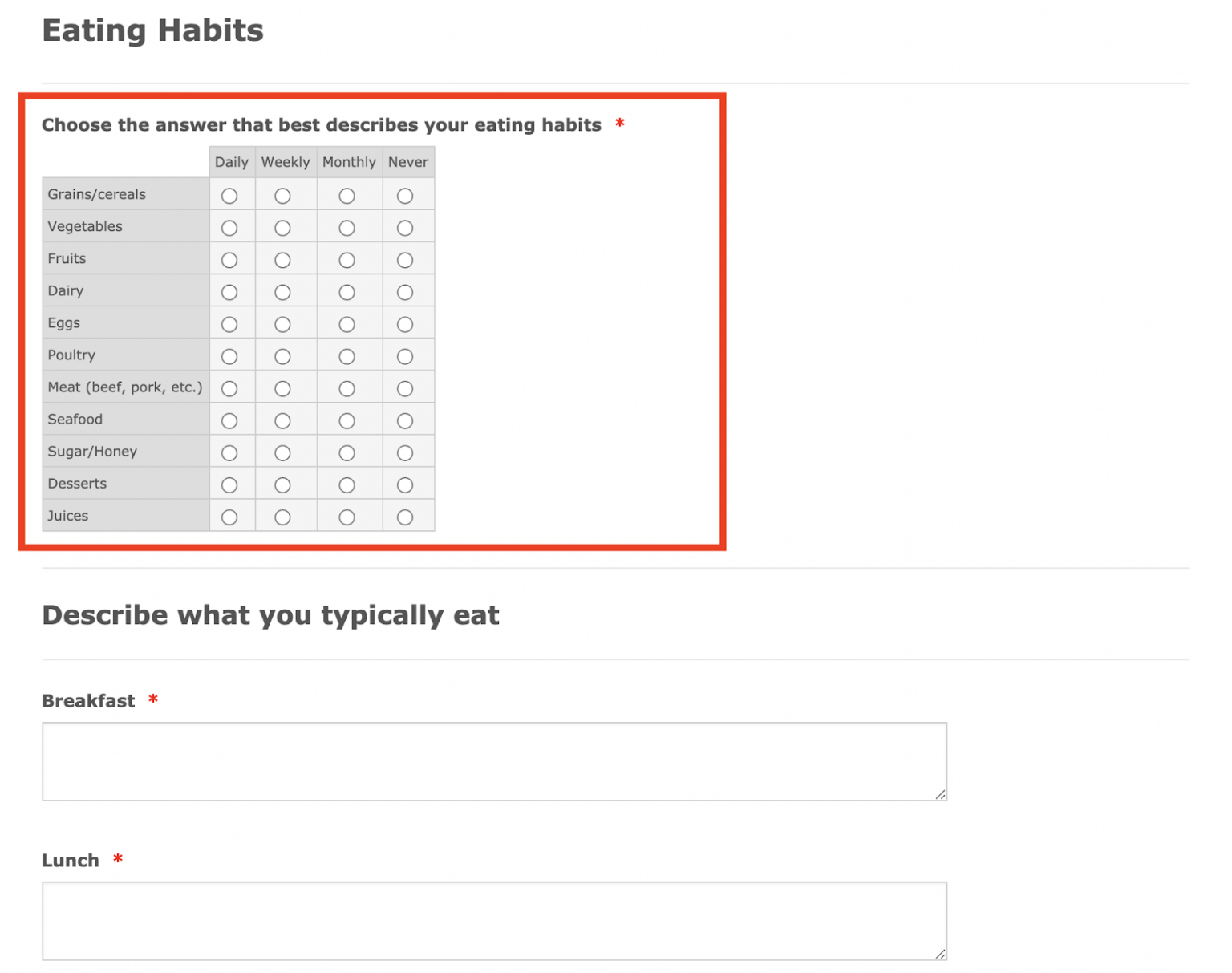Set Eggs to Daily
Screen dimensions: 1232x973
[x=229, y=324]
